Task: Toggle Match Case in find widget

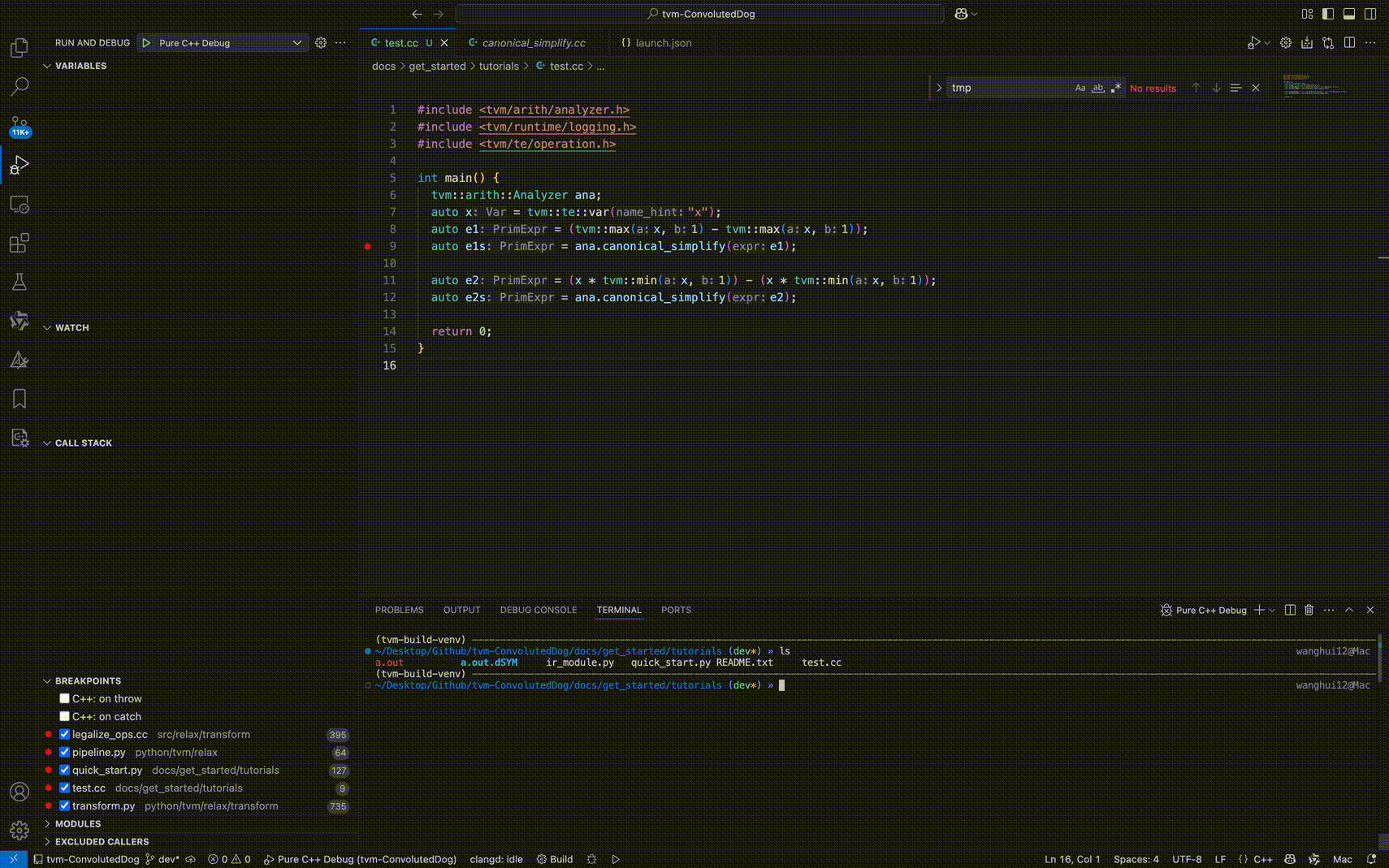Action: 1080,88
